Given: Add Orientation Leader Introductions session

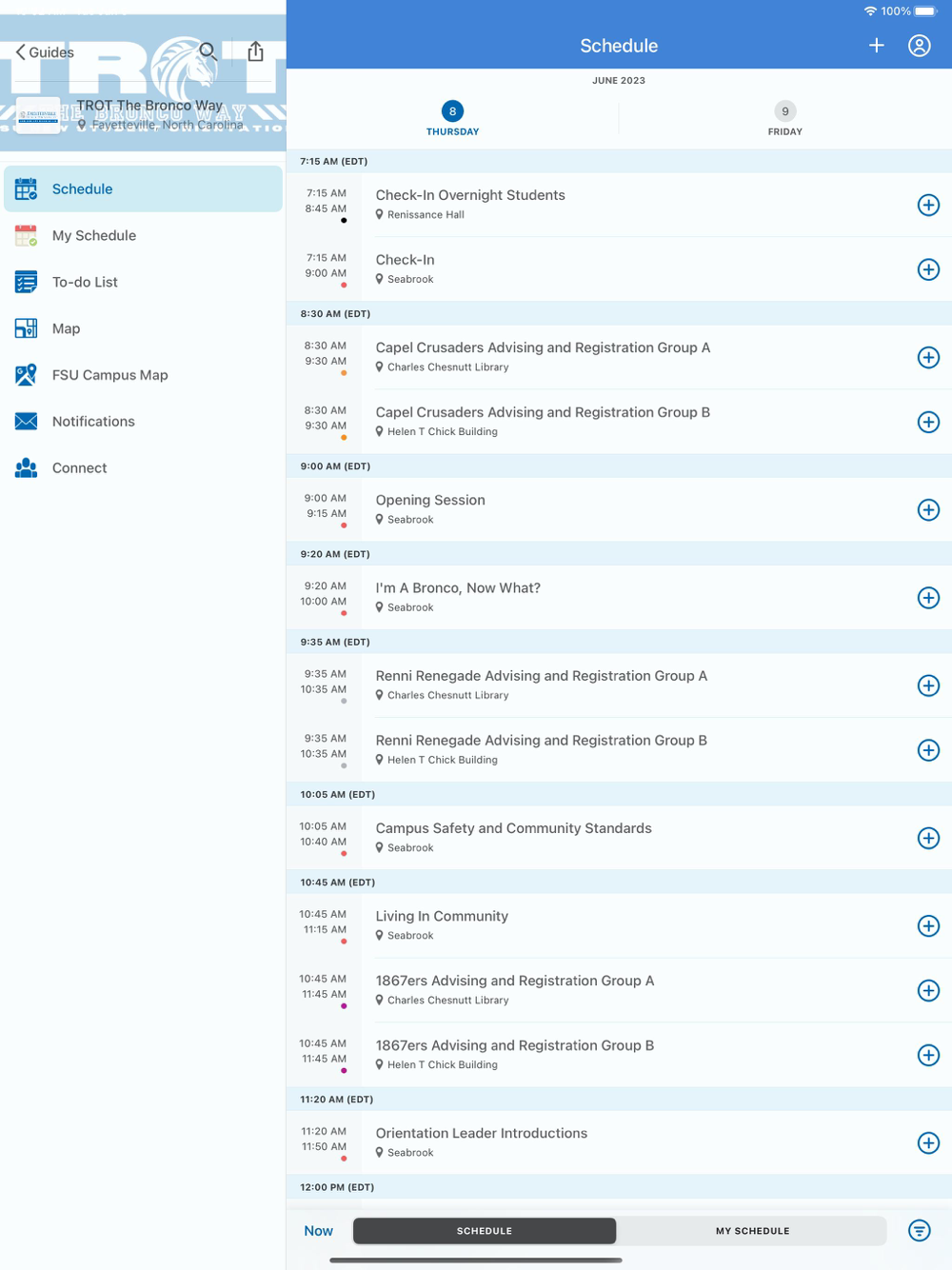Looking at the screenshot, I should (928, 1142).
